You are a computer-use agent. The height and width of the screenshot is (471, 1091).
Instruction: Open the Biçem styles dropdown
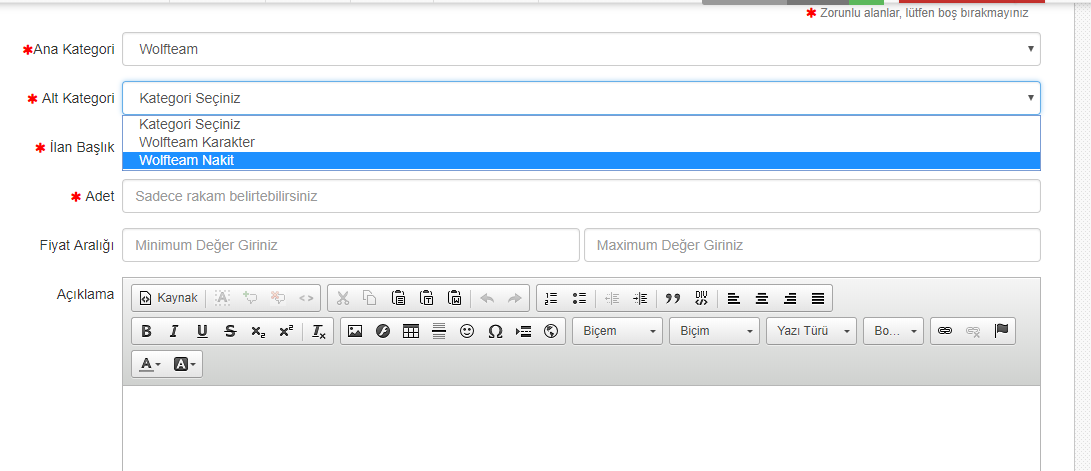618,331
